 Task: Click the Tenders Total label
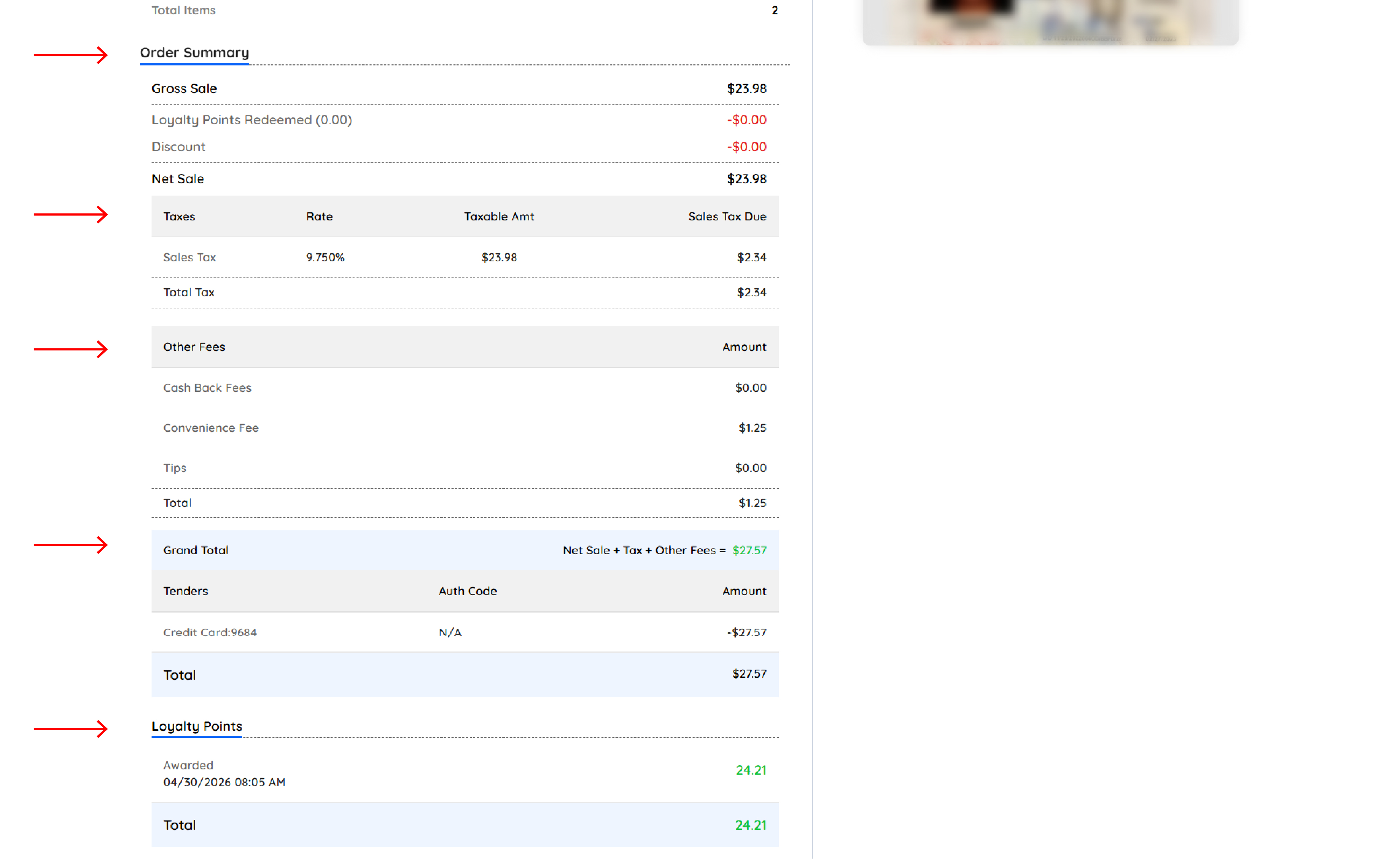180,675
